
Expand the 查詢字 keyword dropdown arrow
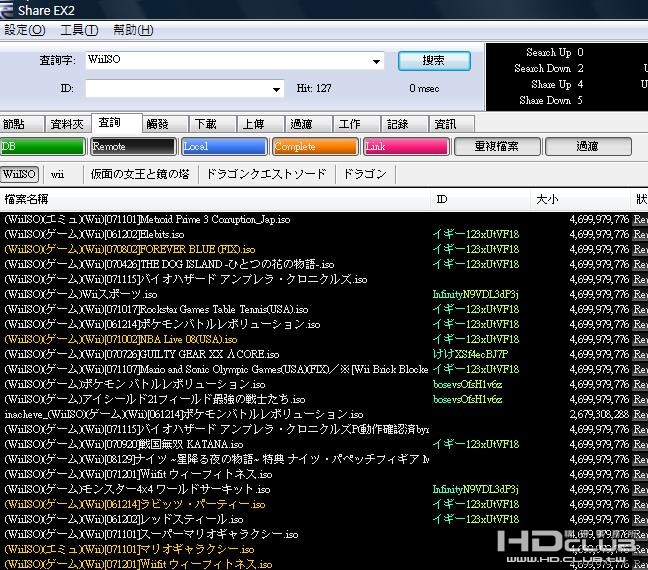[x=376, y=61]
